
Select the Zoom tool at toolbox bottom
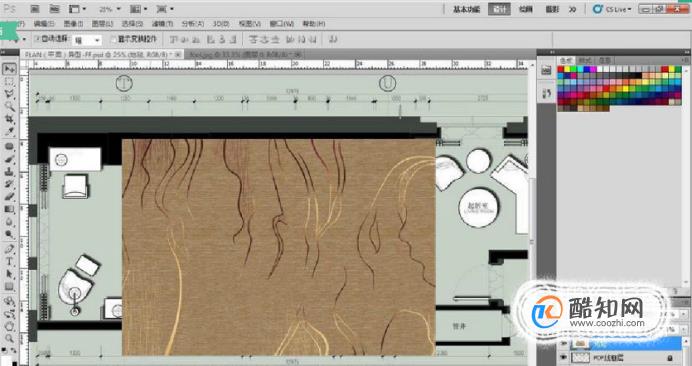(x=9, y=338)
